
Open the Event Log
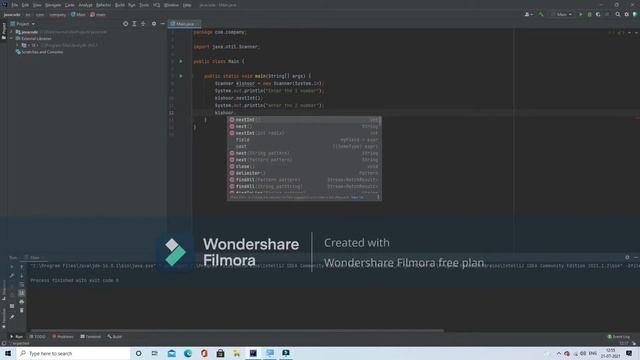619,337
